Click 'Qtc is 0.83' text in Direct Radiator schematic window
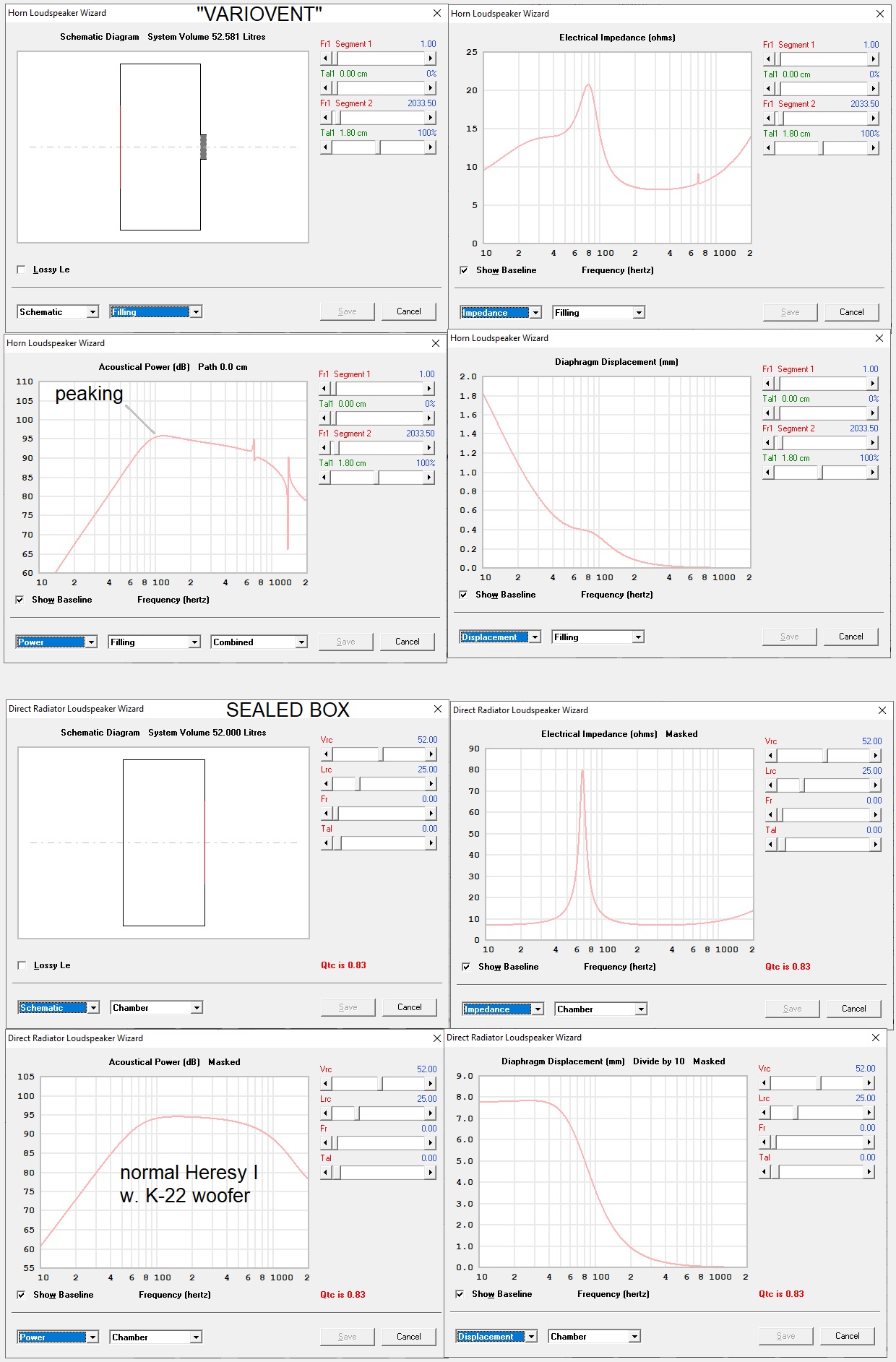This screenshot has height=1362, width=896. point(343,965)
